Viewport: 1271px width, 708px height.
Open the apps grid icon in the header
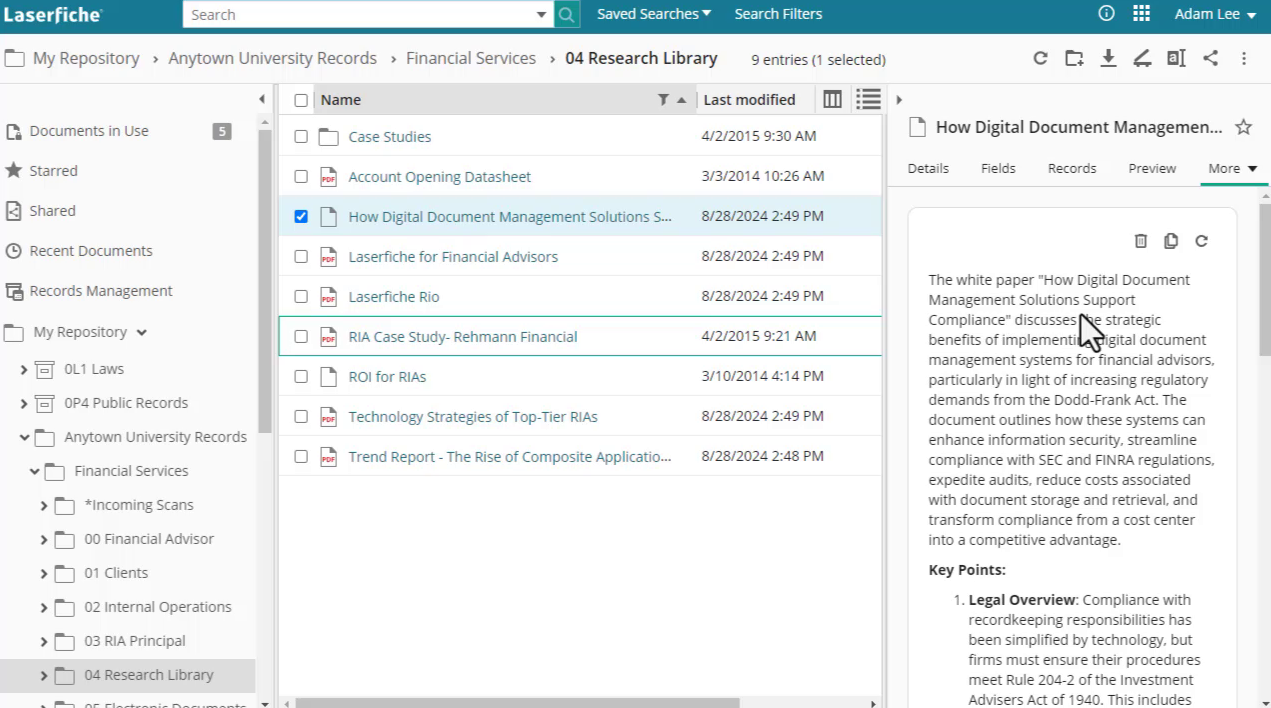1141,14
